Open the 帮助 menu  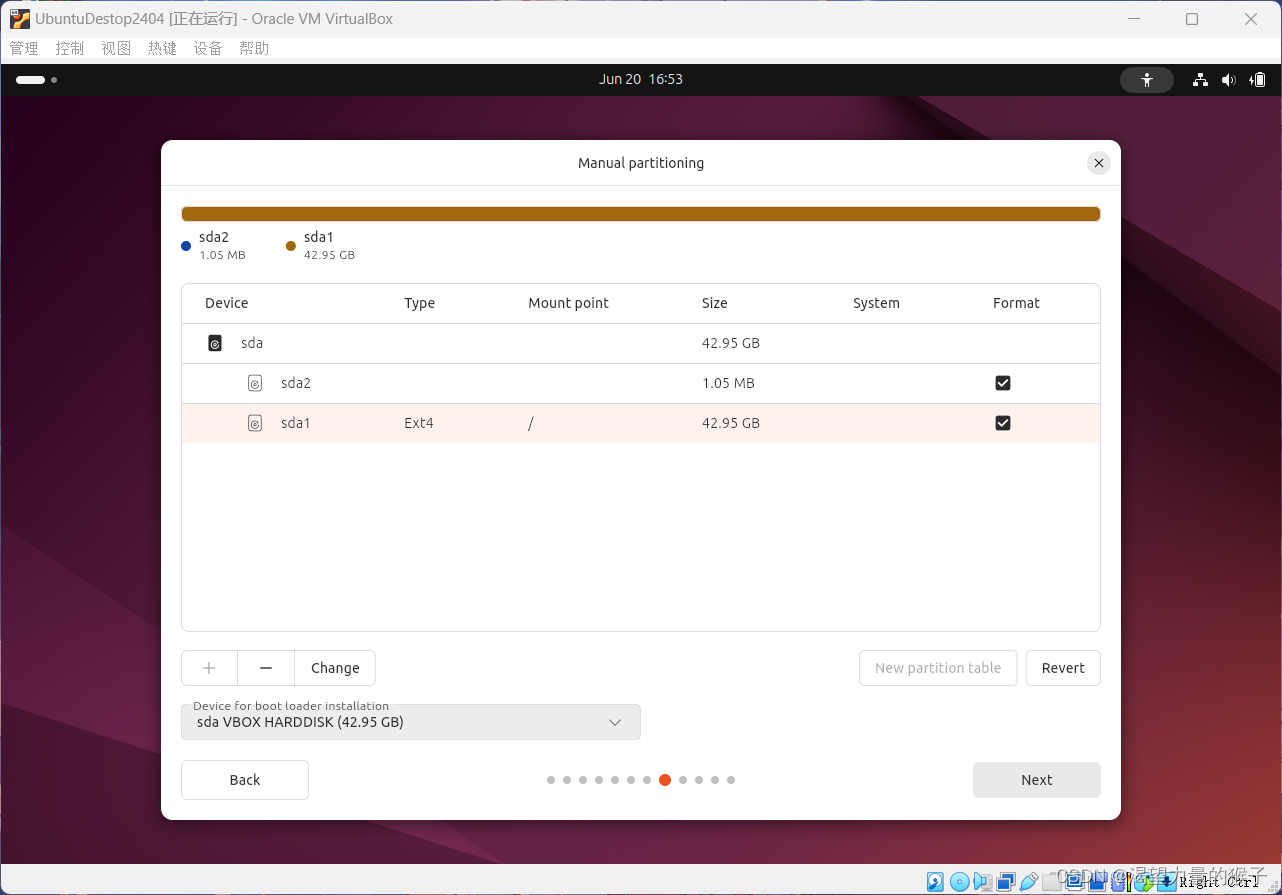click(x=254, y=48)
